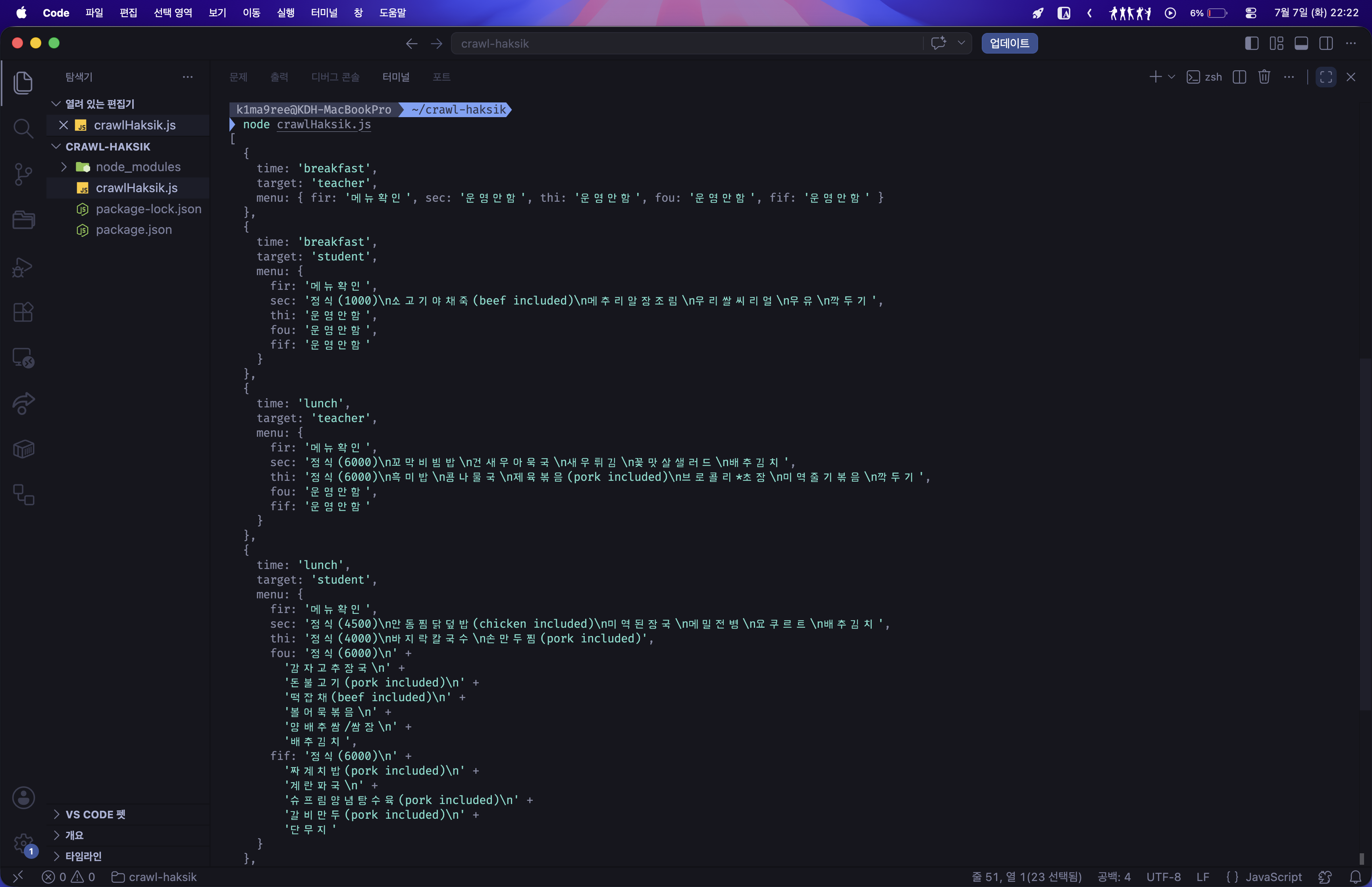
Task: Open the new terminal profile dropdown arrow
Action: [x=1171, y=77]
